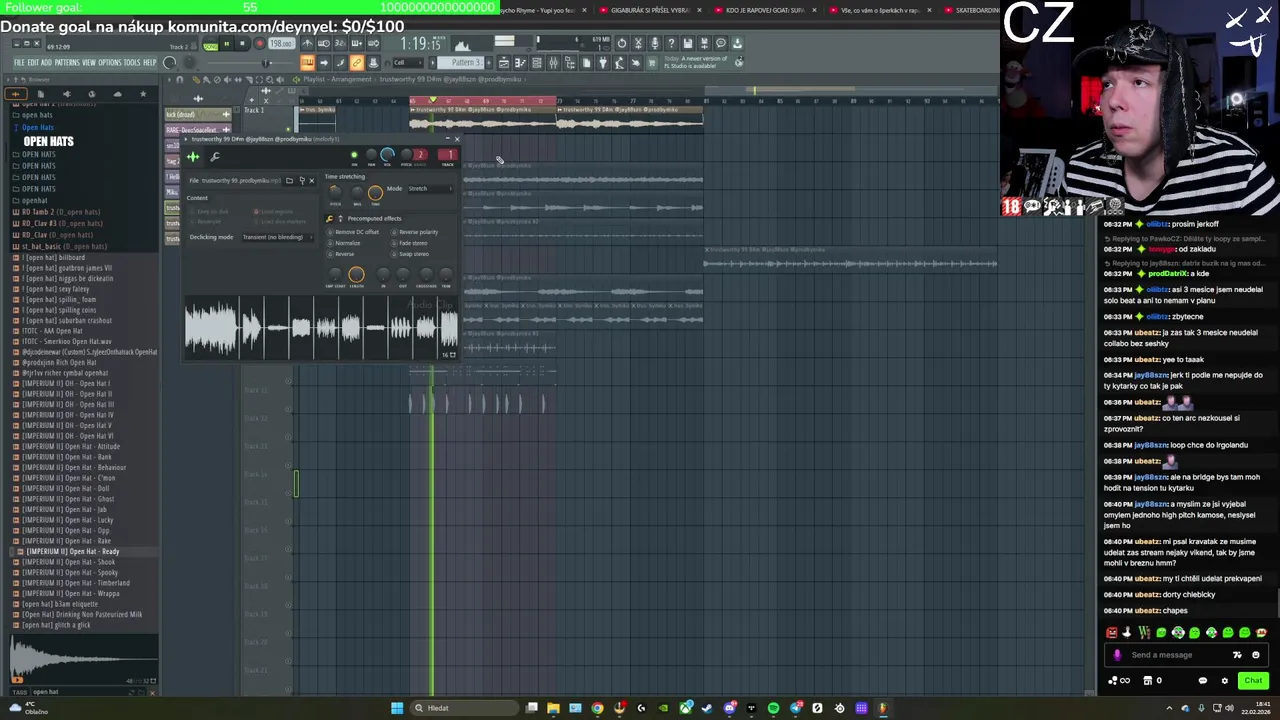Click the folder icon next to sample file name

click(289, 181)
